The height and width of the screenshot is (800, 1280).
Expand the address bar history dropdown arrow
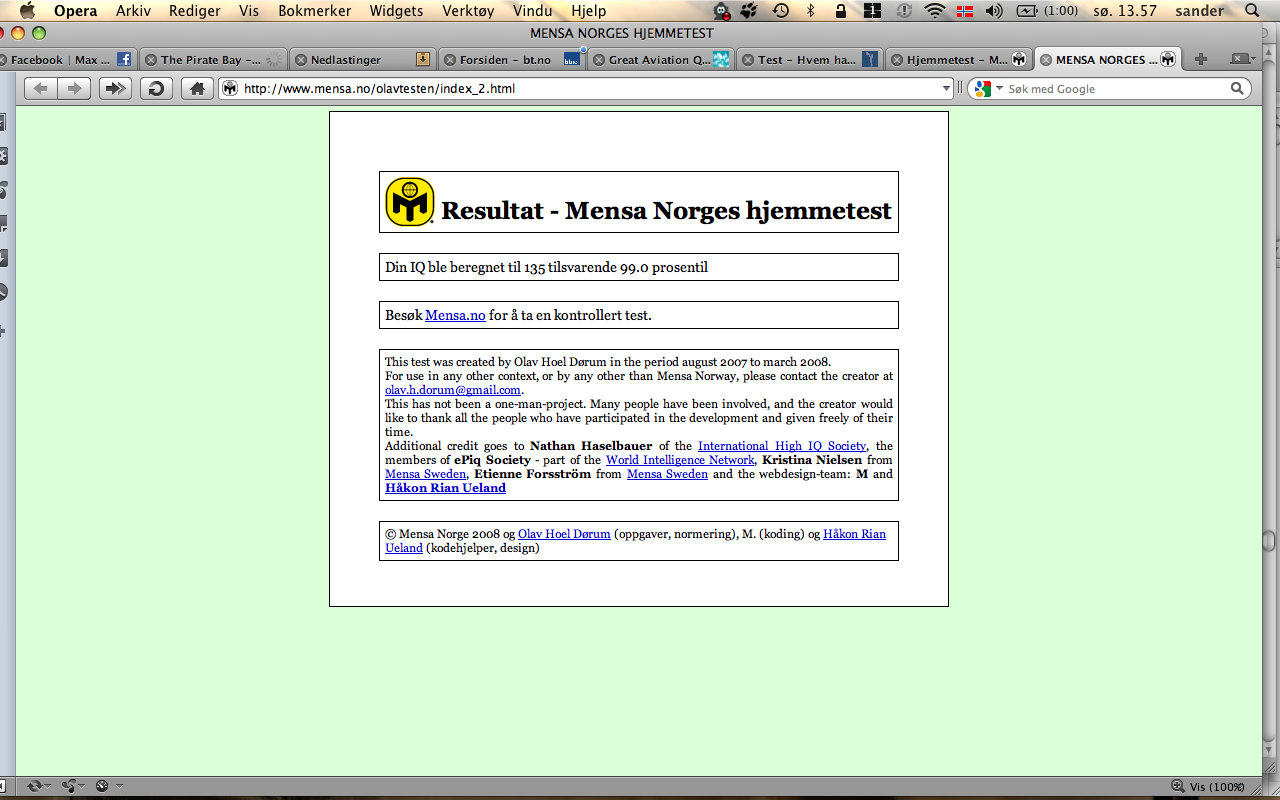pos(946,88)
